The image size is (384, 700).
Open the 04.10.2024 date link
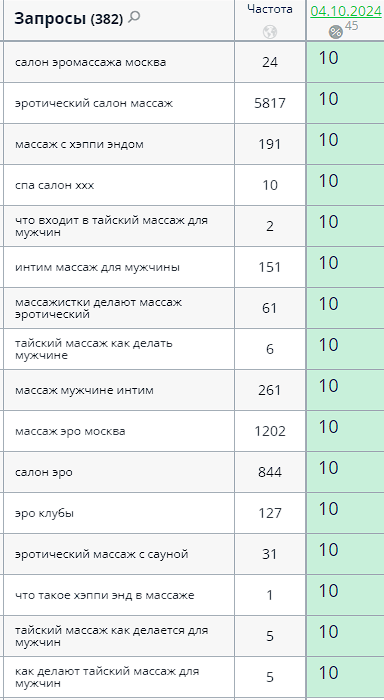tap(346, 11)
